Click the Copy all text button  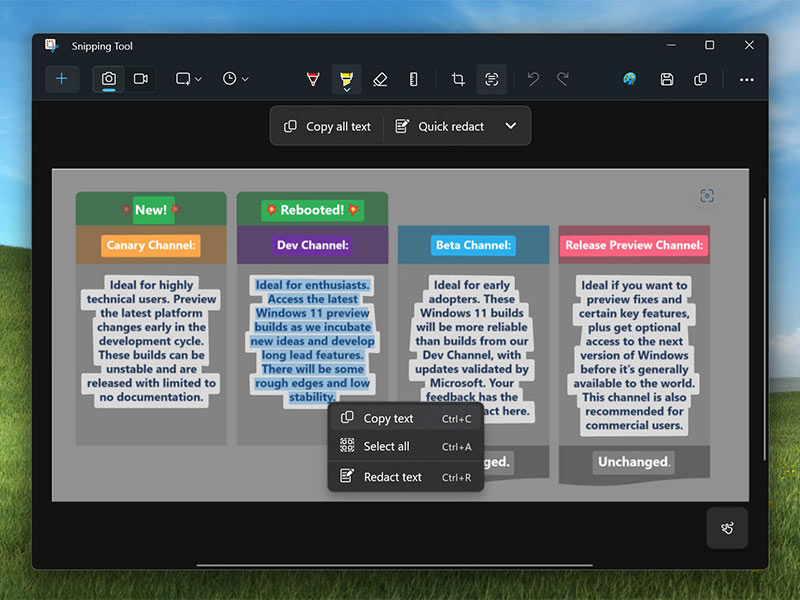pyautogui.click(x=327, y=126)
